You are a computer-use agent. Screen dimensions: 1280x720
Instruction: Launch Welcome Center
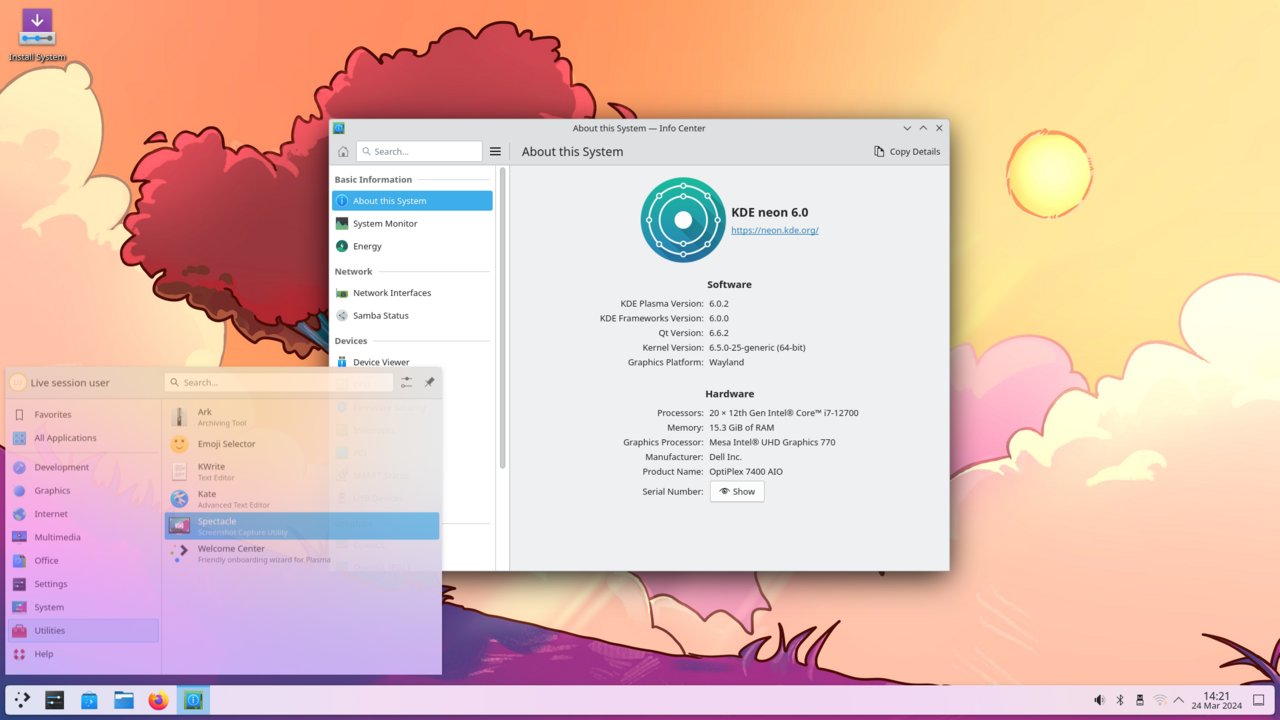pyautogui.click(x=302, y=553)
